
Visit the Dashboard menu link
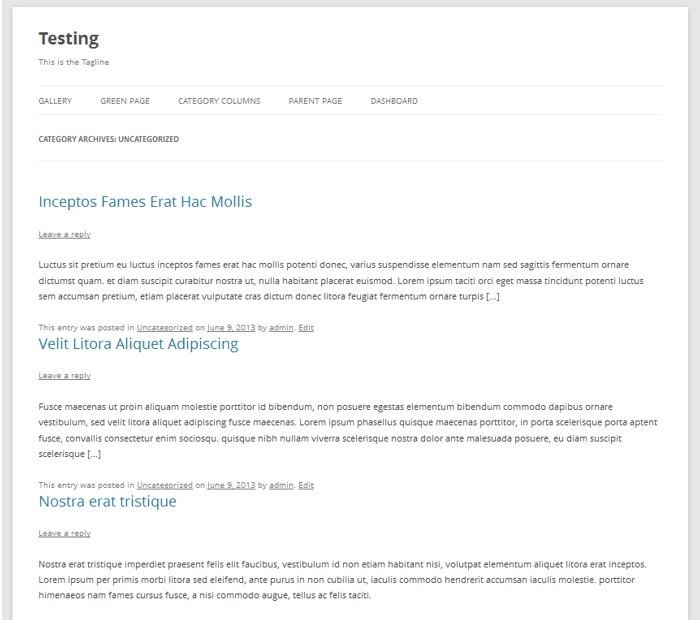pos(394,101)
